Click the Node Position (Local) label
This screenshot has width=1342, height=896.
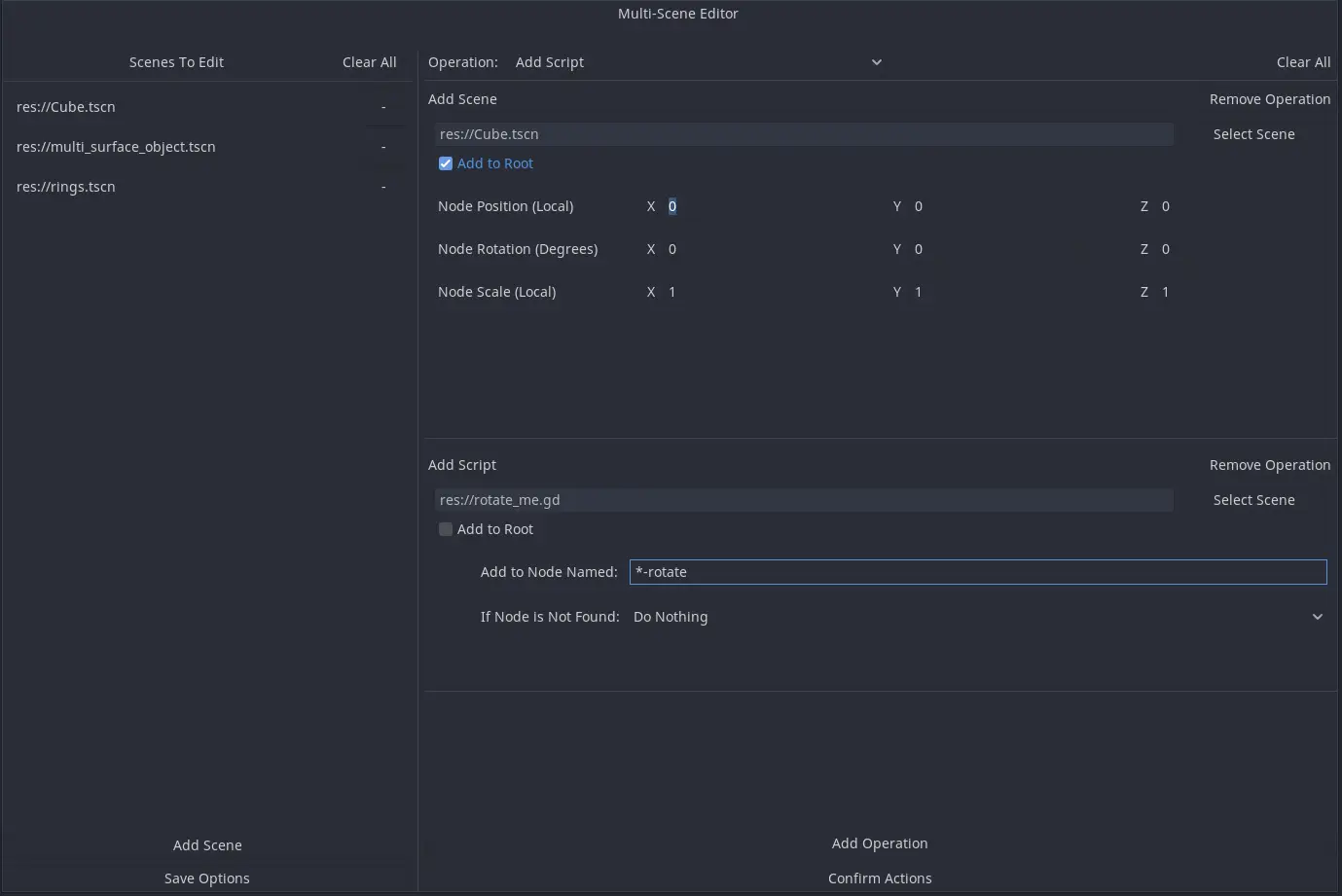click(505, 206)
